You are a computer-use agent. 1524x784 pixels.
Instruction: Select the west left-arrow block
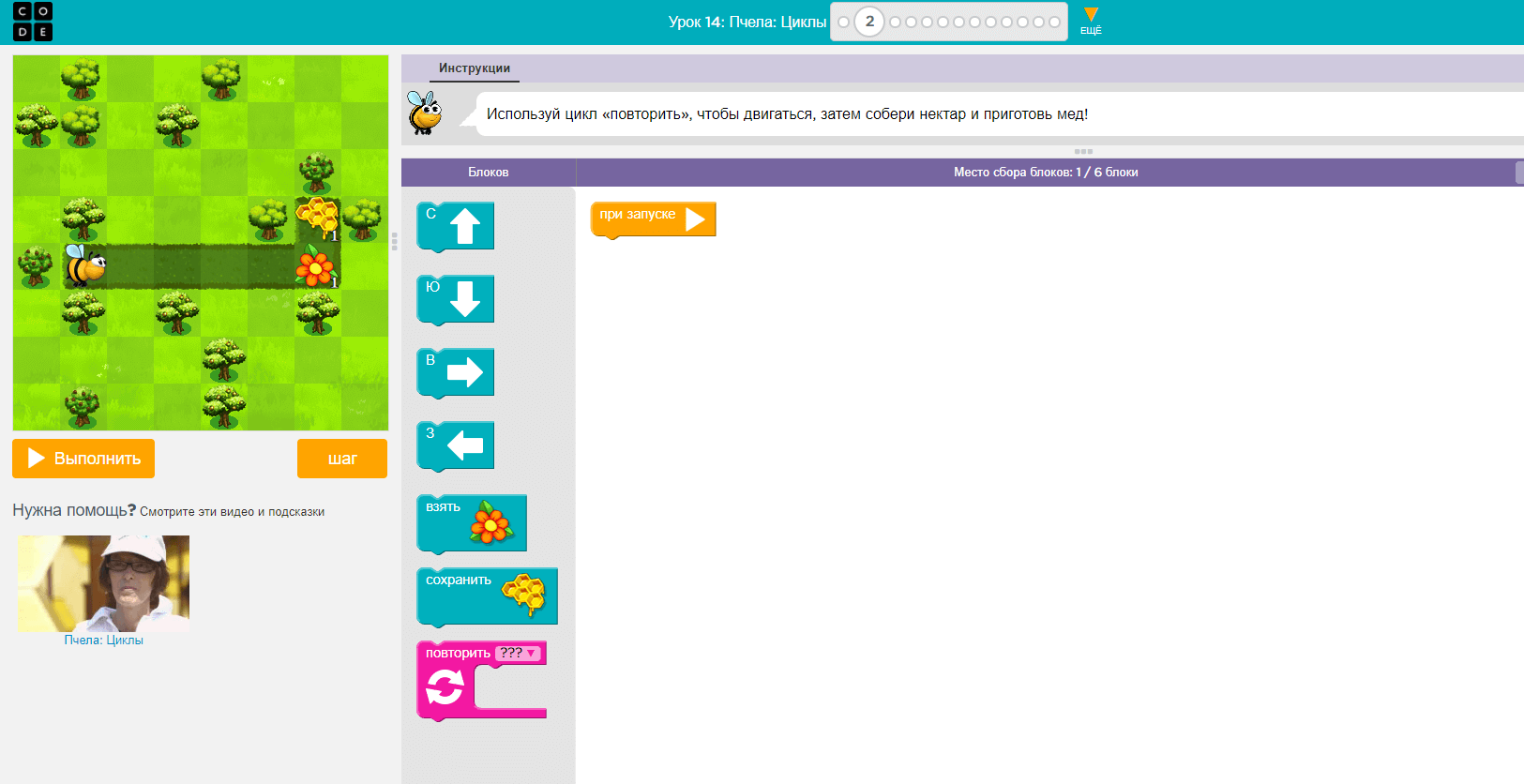click(456, 445)
